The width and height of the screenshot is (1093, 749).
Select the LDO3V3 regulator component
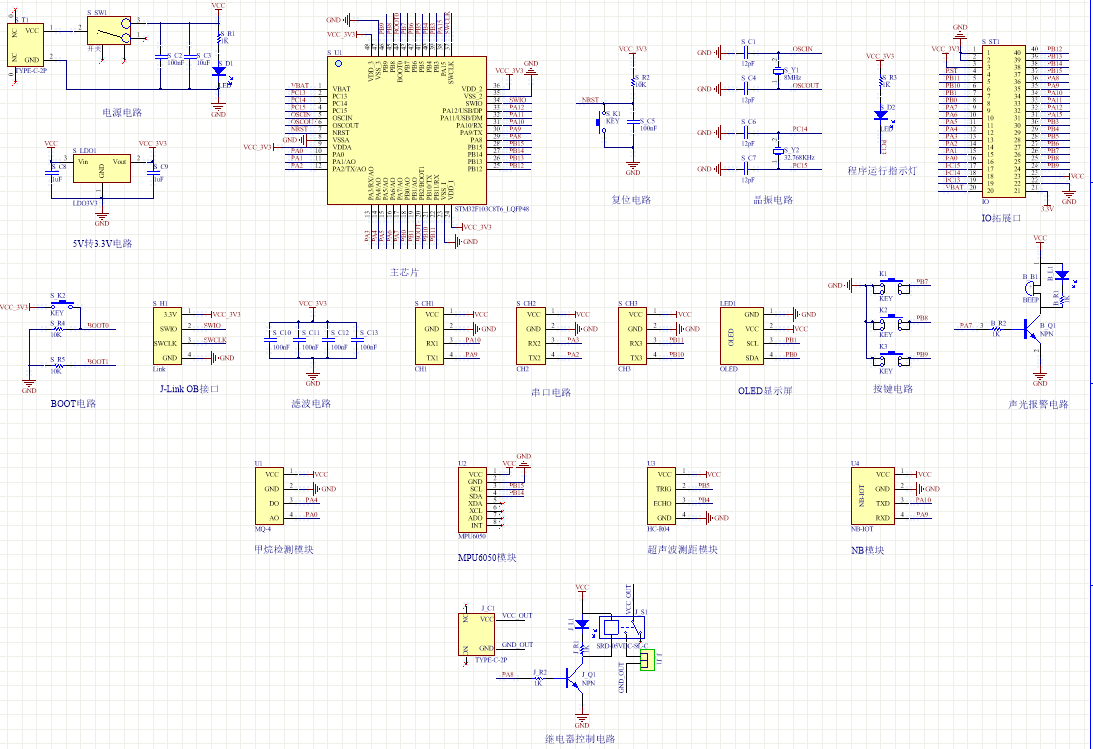click(102, 169)
